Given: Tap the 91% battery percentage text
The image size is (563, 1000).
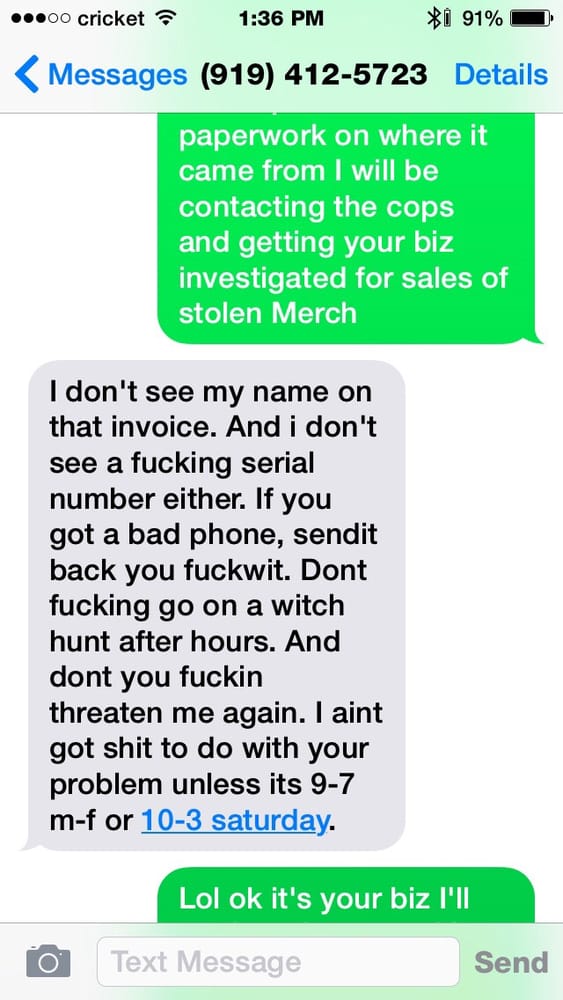Looking at the screenshot, I should [x=483, y=19].
